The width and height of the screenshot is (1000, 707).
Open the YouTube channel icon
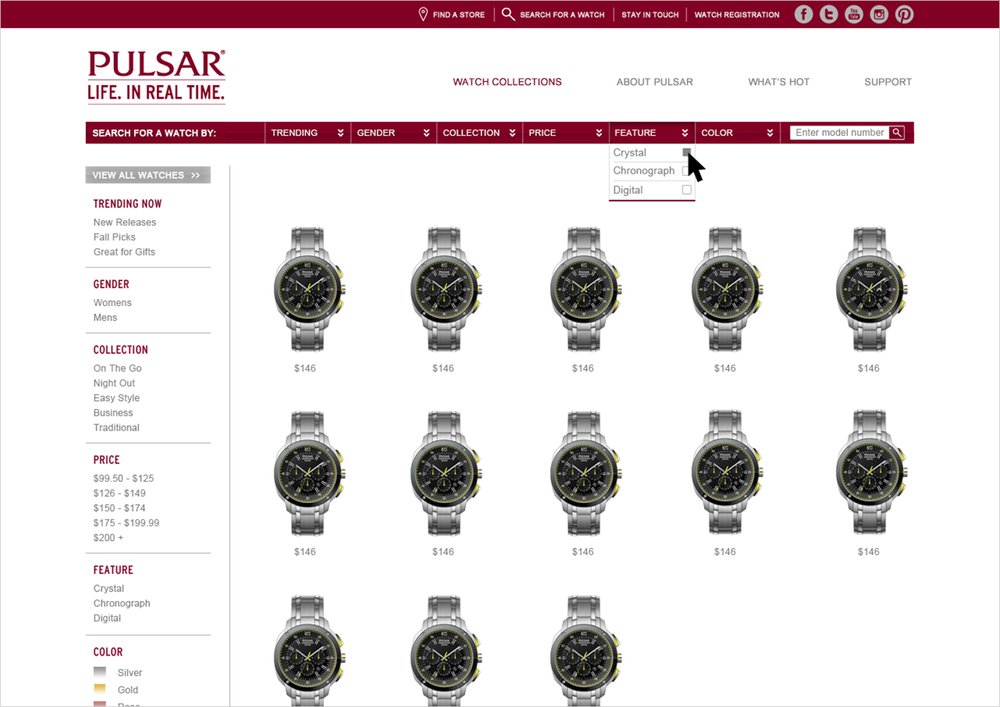[854, 14]
